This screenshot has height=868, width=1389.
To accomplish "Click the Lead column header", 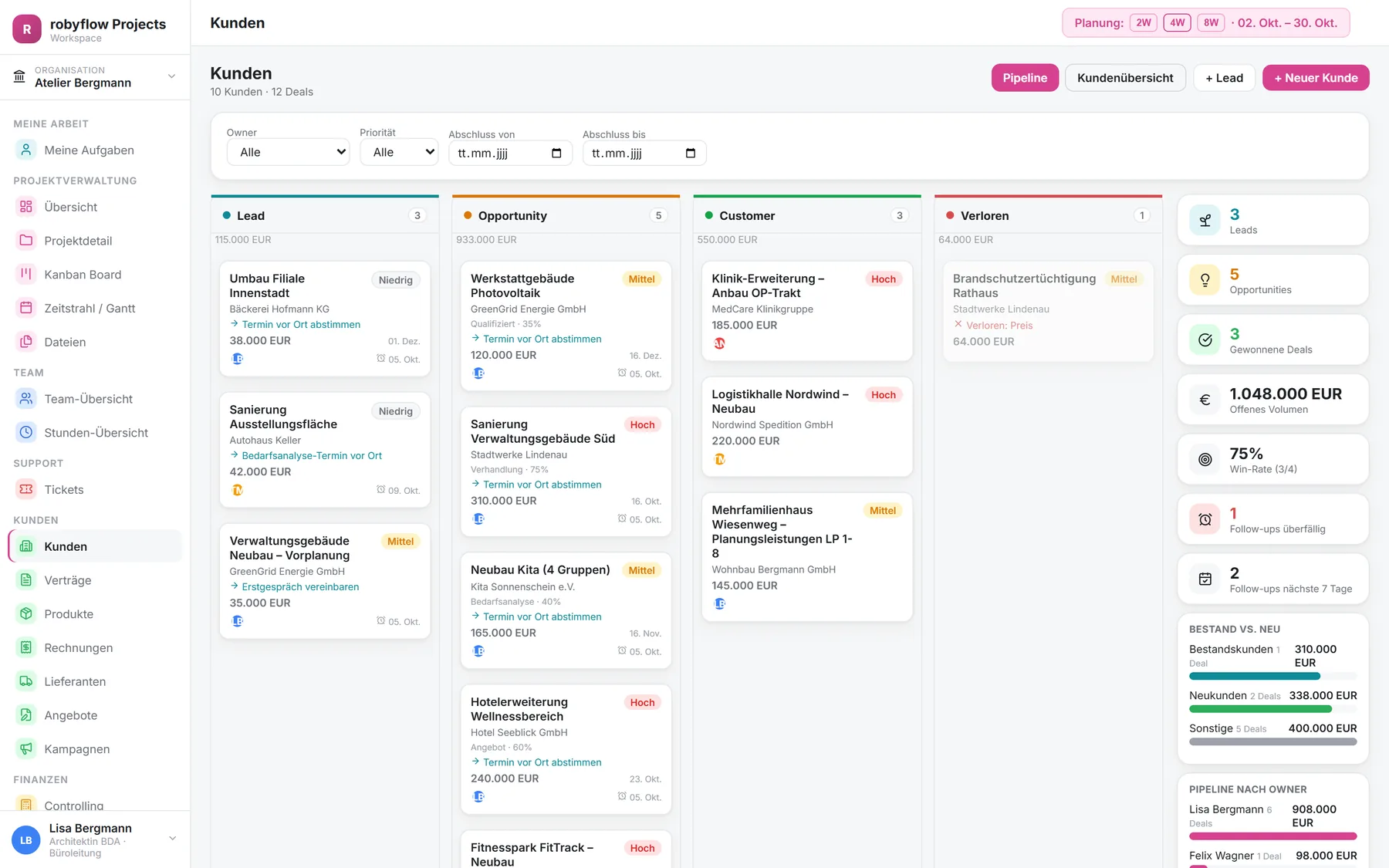I will (x=325, y=215).
